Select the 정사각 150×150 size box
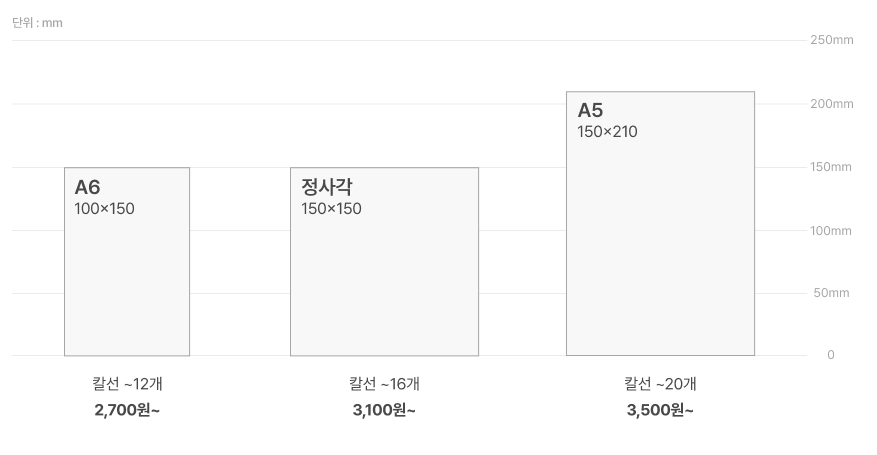877x455 pixels. pos(384,262)
